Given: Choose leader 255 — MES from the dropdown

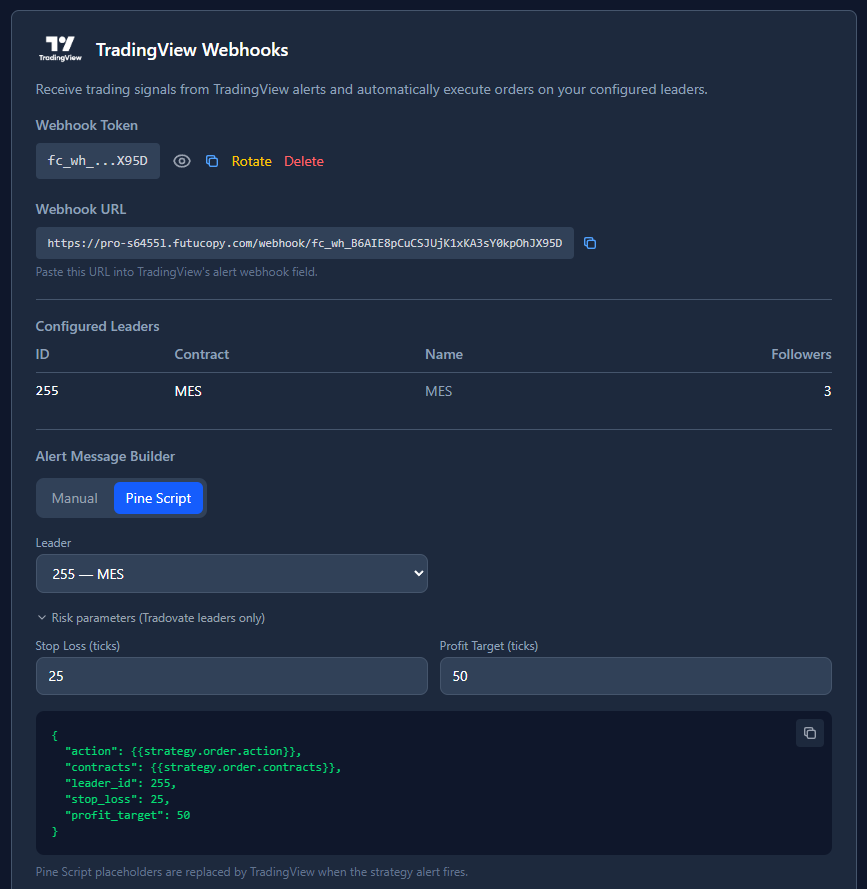Looking at the screenshot, I should coord(231,573).
